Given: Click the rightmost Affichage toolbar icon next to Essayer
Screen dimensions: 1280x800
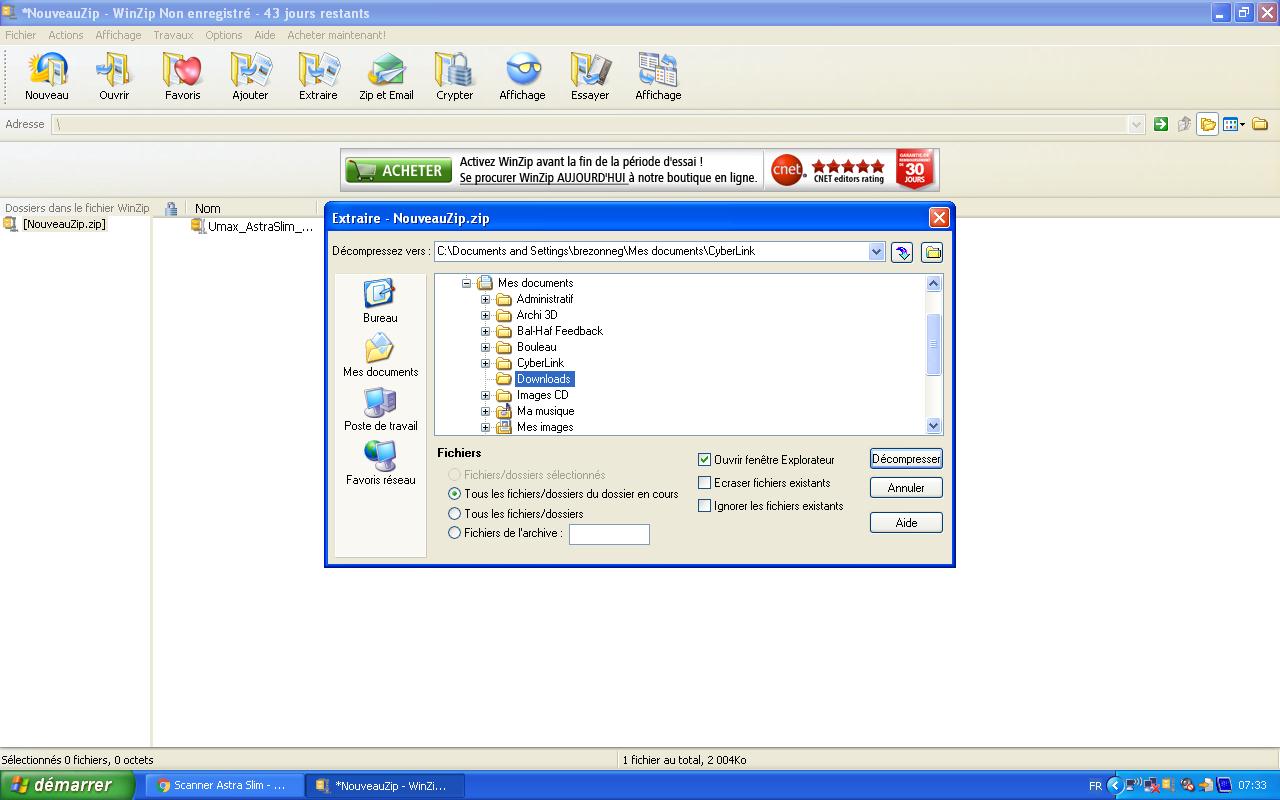Looking at the screenshot, I should coord(658,77).
